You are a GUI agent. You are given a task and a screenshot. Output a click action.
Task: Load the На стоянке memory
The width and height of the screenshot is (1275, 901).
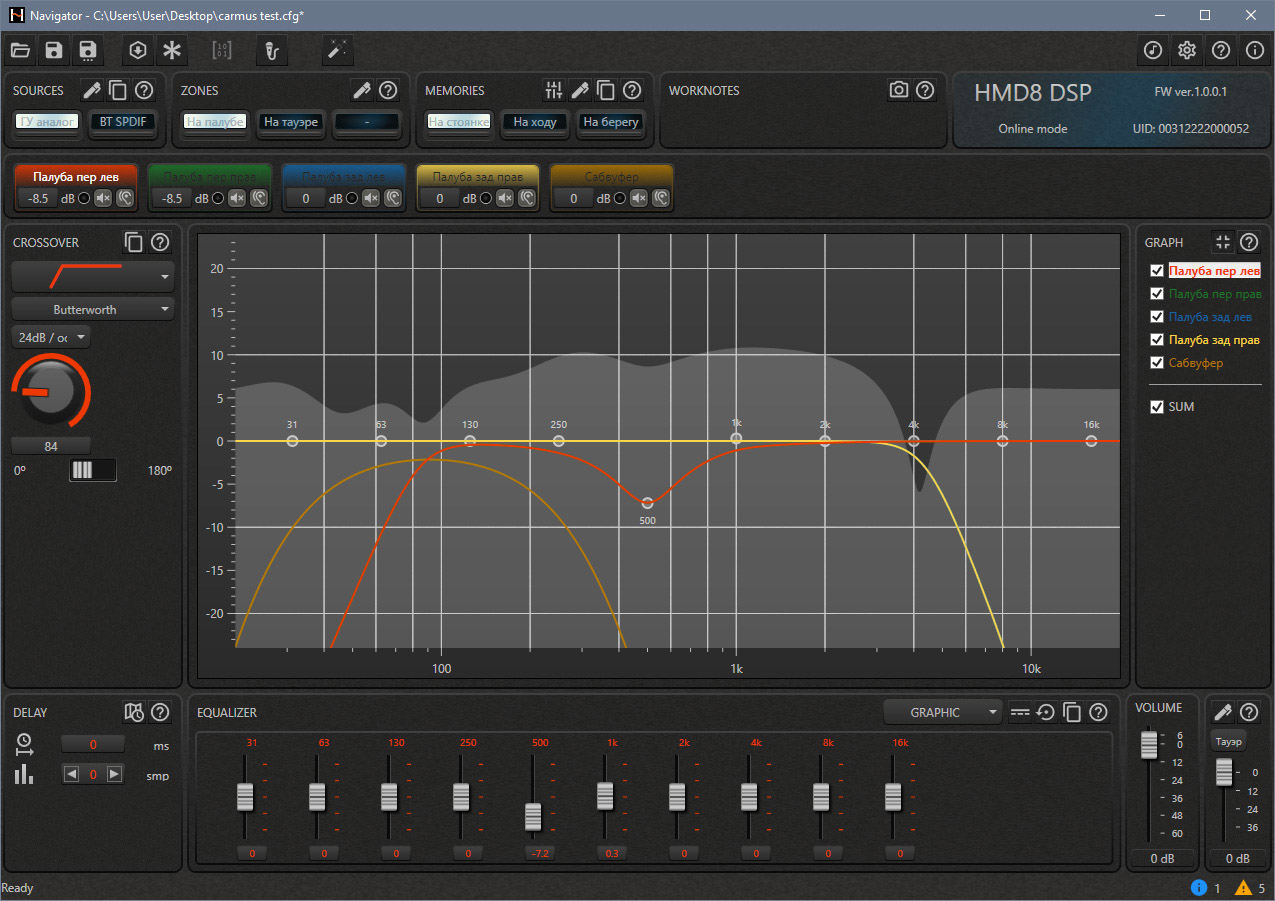coord(459,122)
